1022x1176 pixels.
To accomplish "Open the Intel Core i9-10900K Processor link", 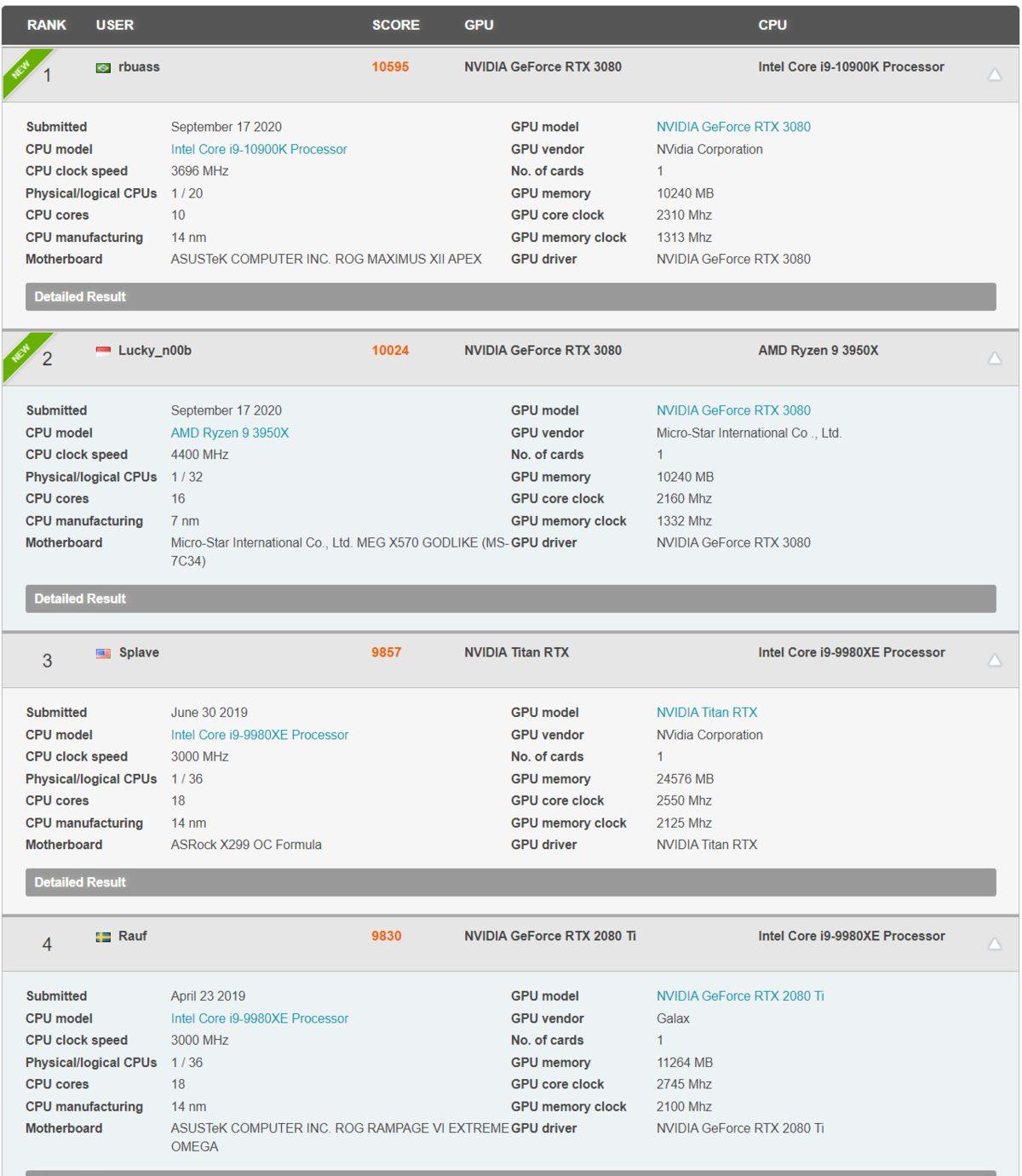I will coord(258,148).
